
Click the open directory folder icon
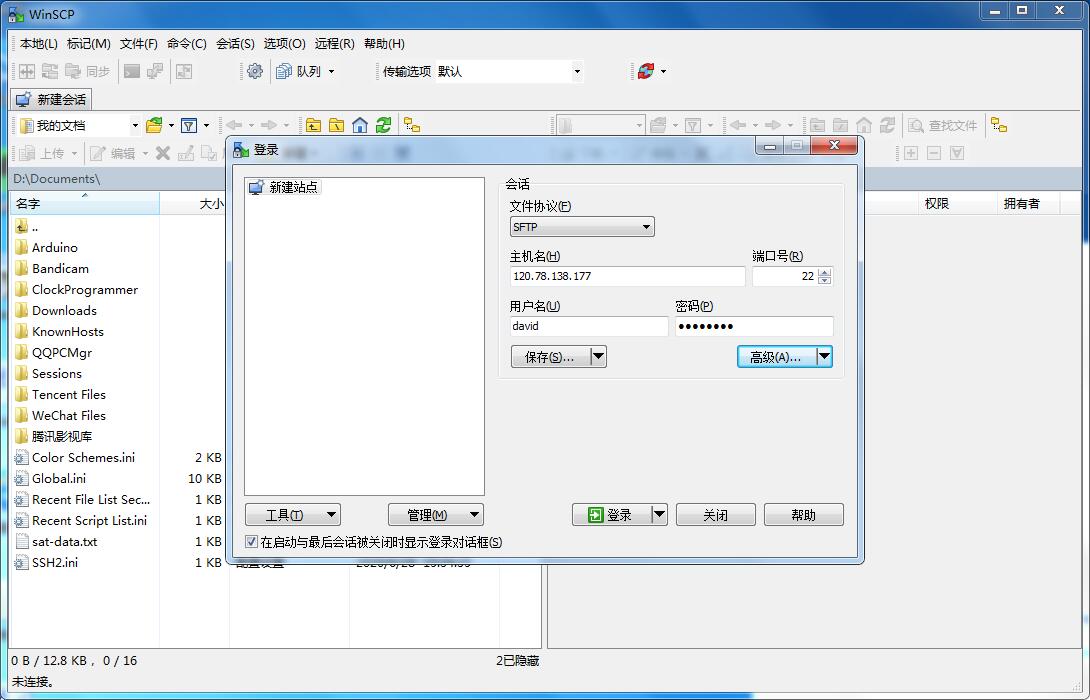(154, 125)
